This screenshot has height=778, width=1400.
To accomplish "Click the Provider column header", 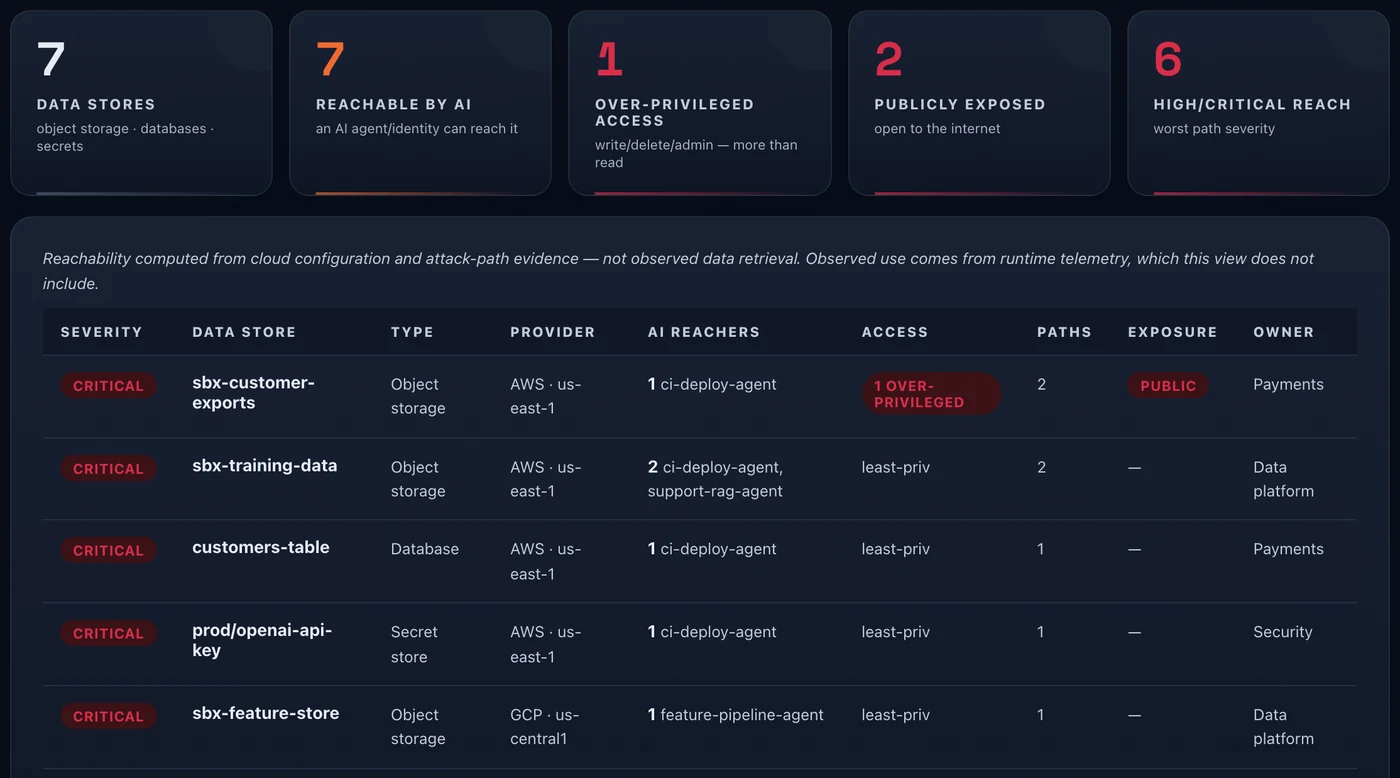I will coord(552,332).
